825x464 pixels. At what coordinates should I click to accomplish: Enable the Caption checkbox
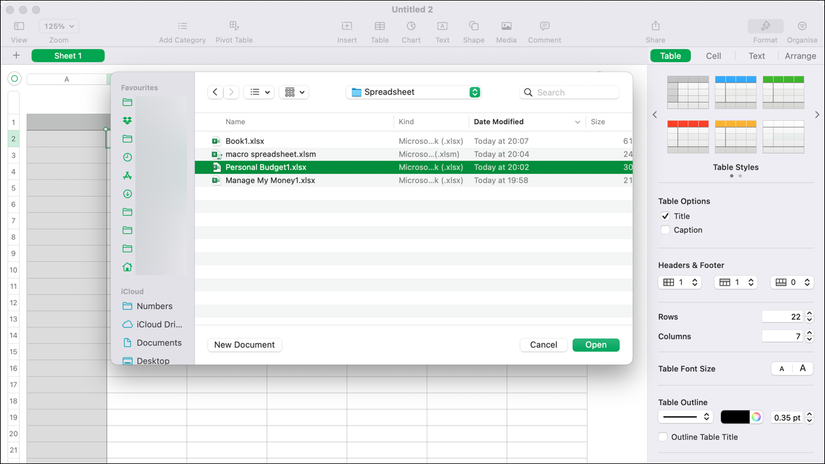pos(665,230)
